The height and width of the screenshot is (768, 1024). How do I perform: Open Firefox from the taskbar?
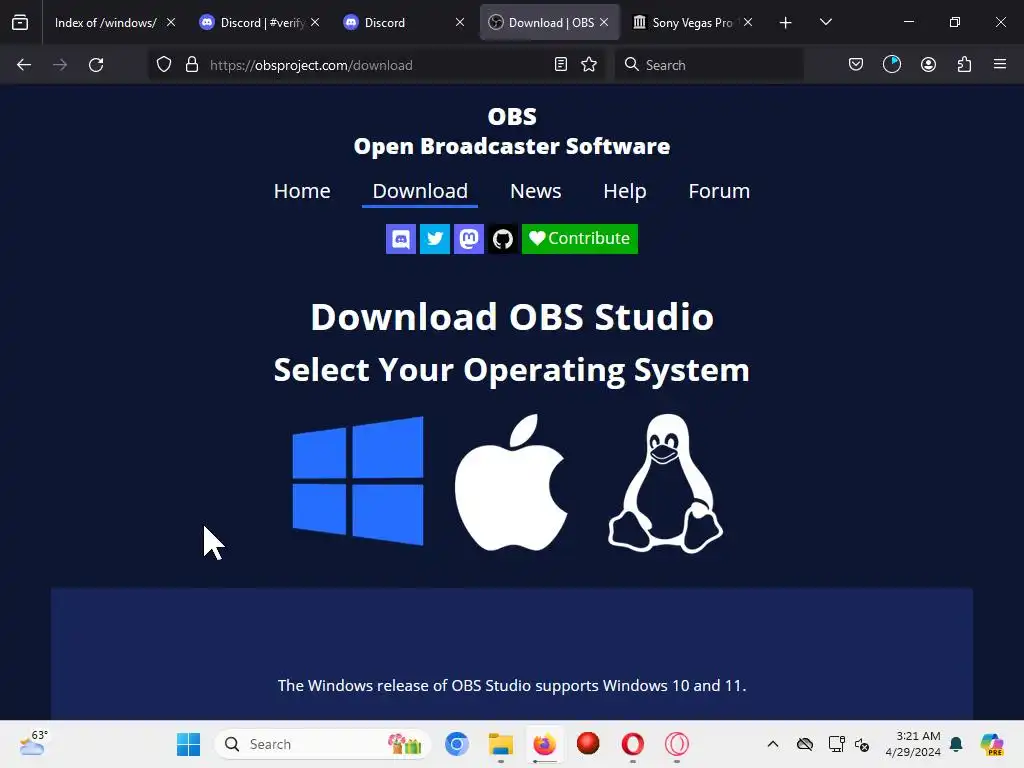[545, 744]
